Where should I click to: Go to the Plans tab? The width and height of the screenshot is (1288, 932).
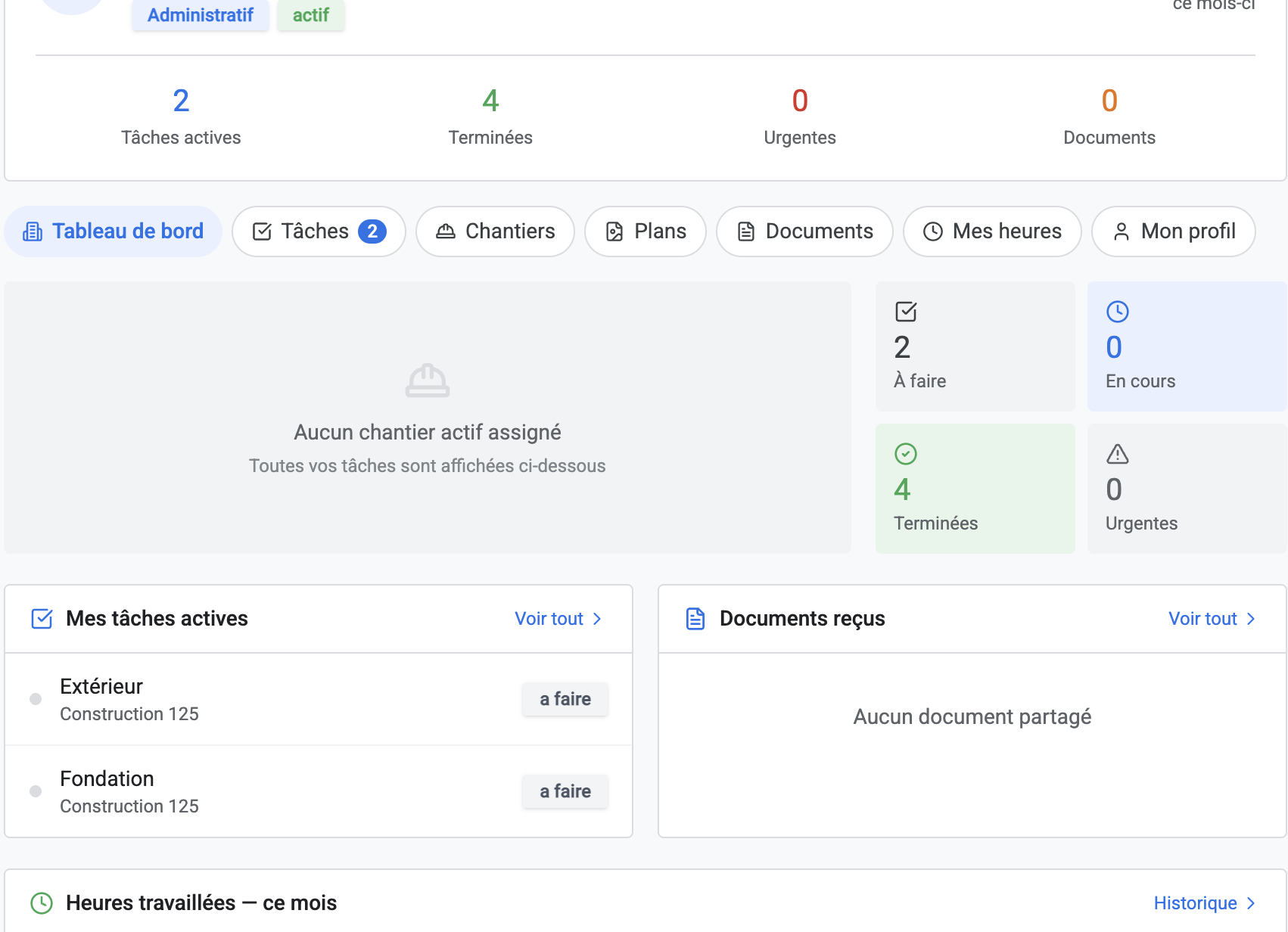646,231
